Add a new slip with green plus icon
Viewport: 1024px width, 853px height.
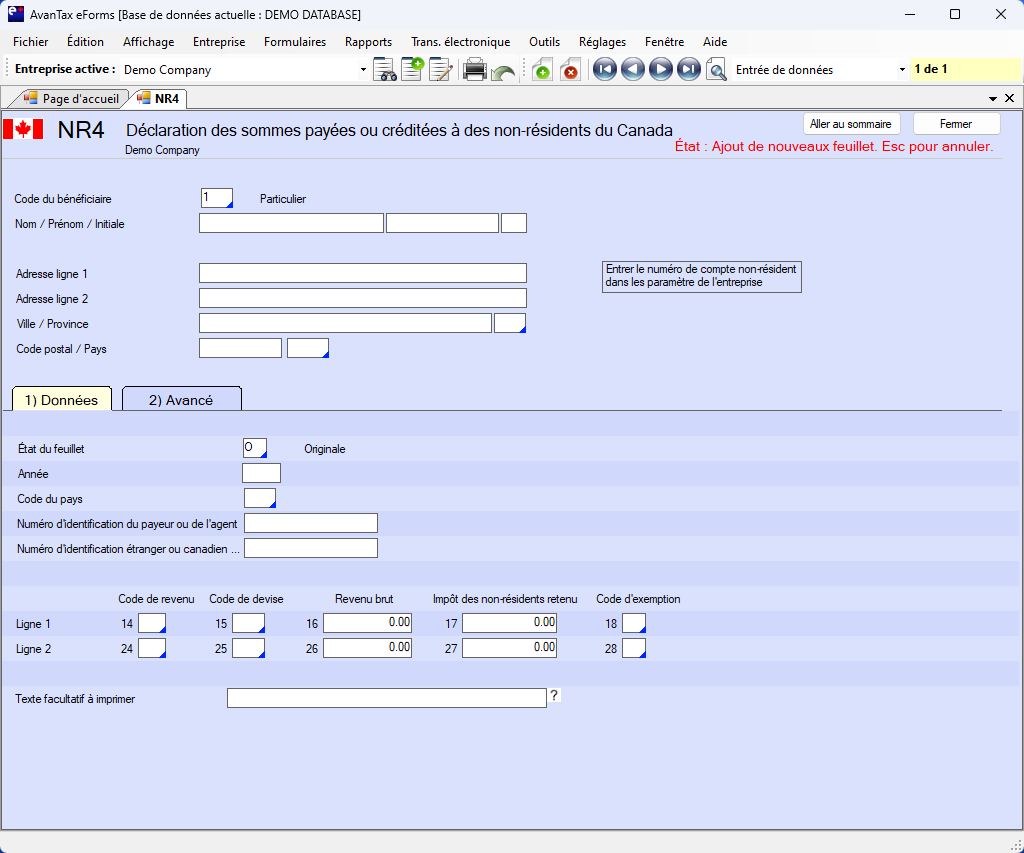click(x=542, y=70)
